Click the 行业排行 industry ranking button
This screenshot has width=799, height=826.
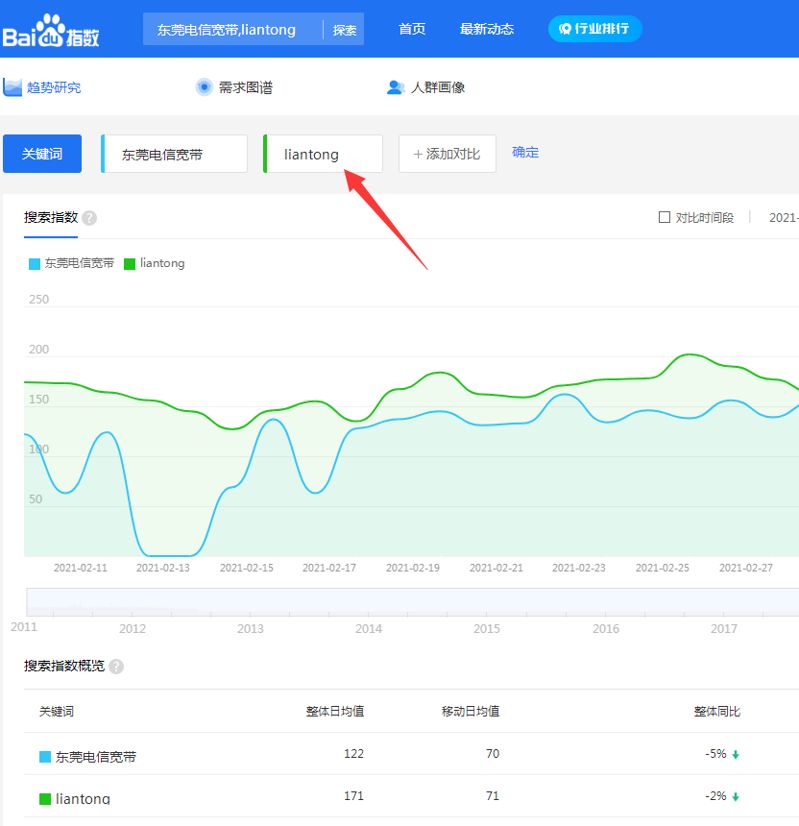pyautogui.click(x=594, y=29)
